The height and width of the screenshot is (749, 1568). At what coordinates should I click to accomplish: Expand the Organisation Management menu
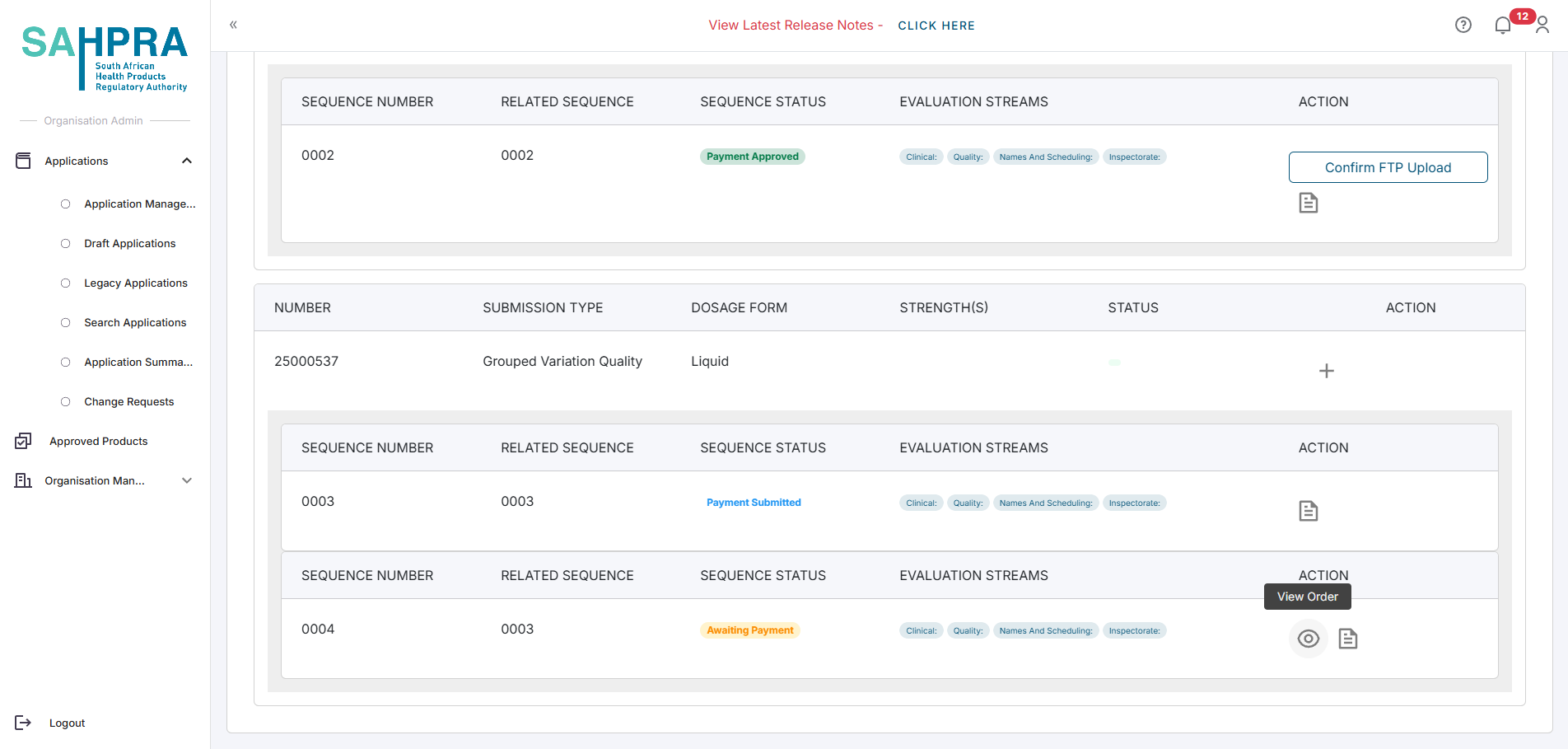click(x=187, y=480)
